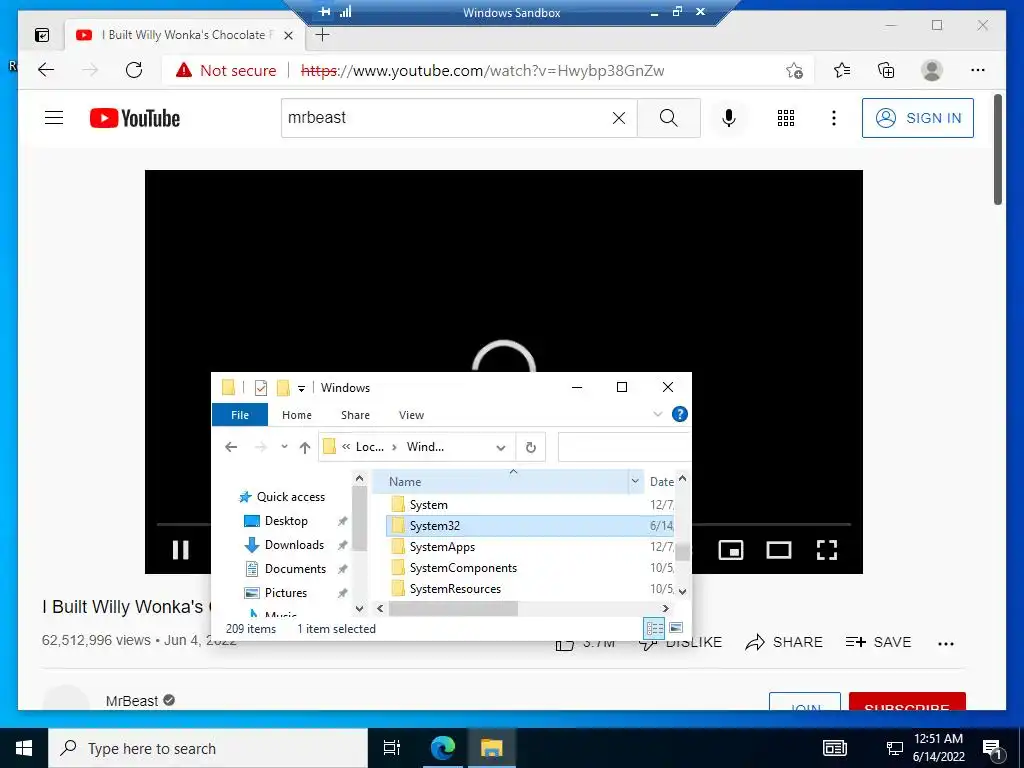Viewport: 1024px width, 768px height.
Task: Switch video to theater mode
Action: click(x=778, y=550)
